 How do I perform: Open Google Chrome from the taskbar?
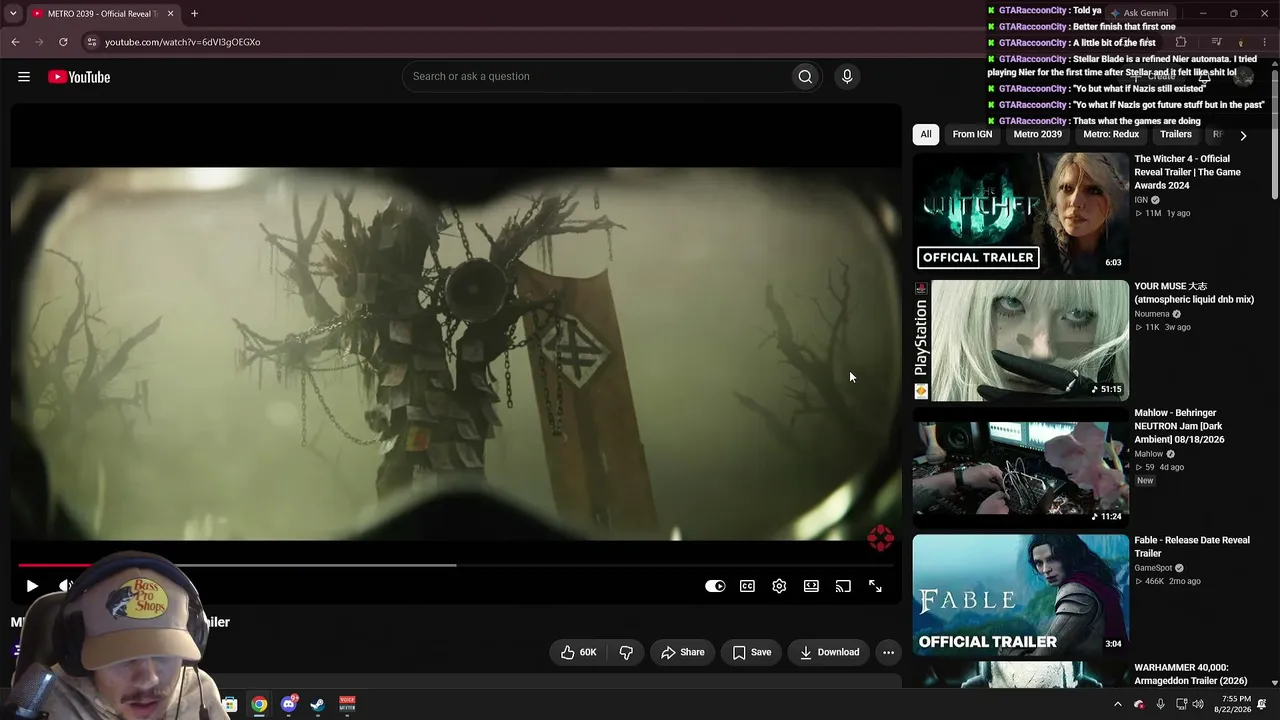coord(259,705)
